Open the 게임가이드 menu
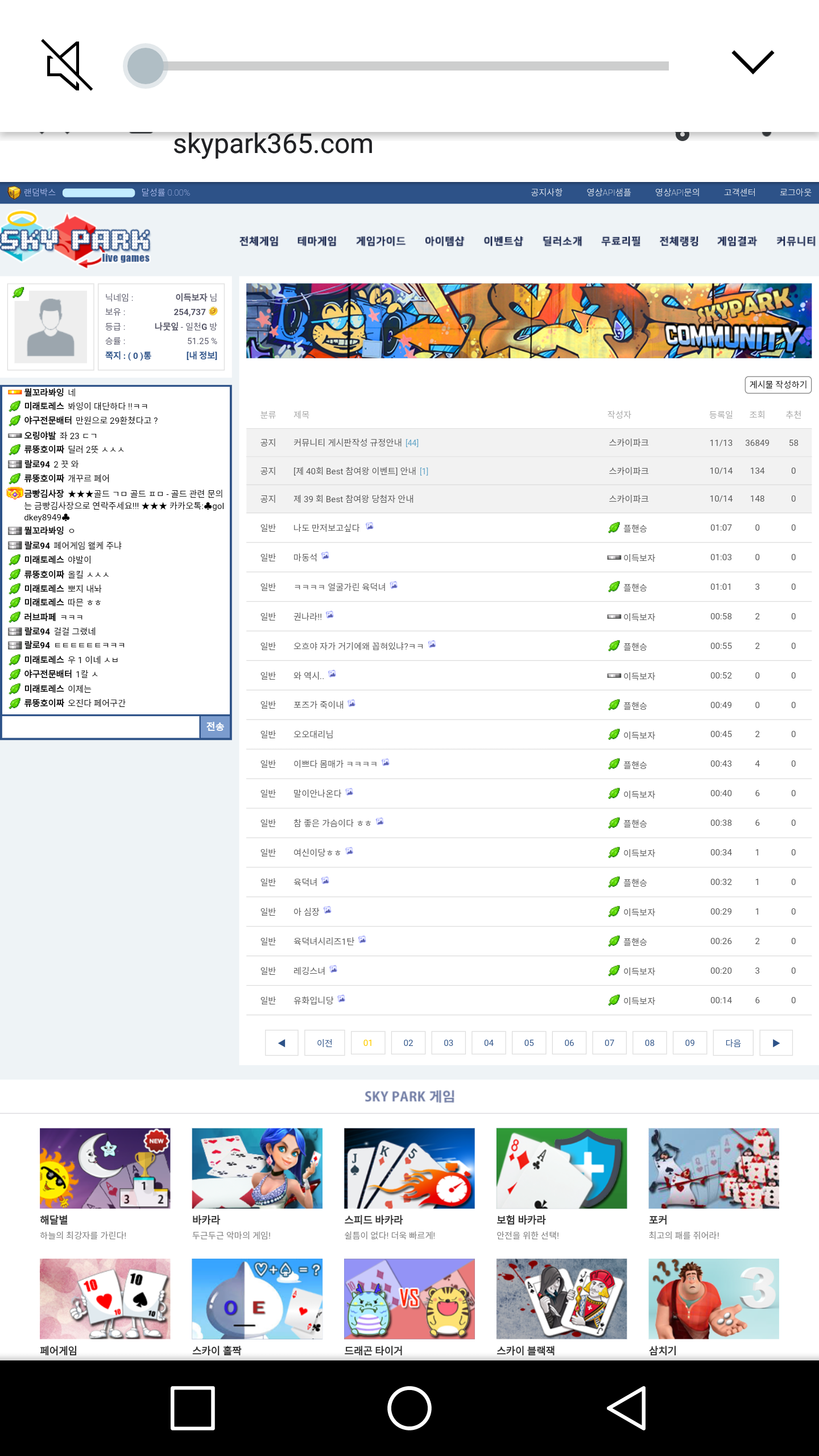819x1456 pixels. click(380, 241)
